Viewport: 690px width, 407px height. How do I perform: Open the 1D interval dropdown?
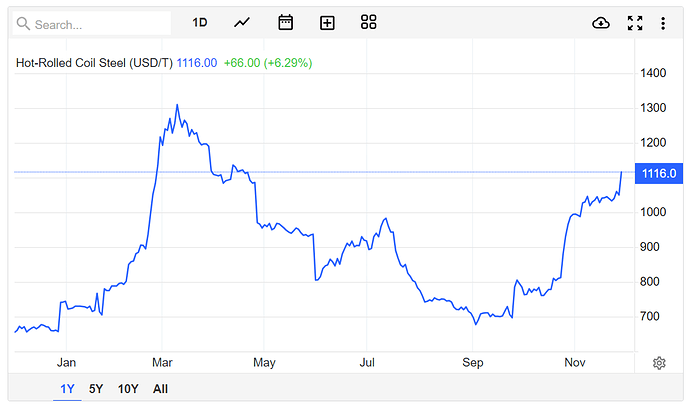click(x=200, y=23)
